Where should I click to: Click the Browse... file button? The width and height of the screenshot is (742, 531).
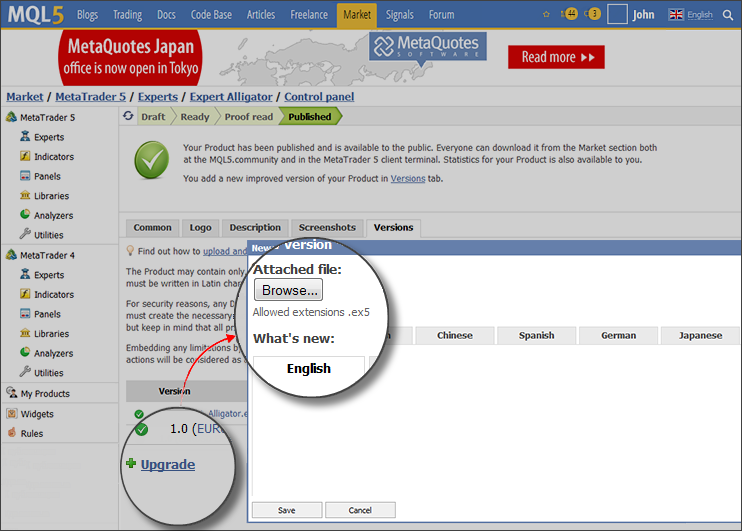click(289, 290)
